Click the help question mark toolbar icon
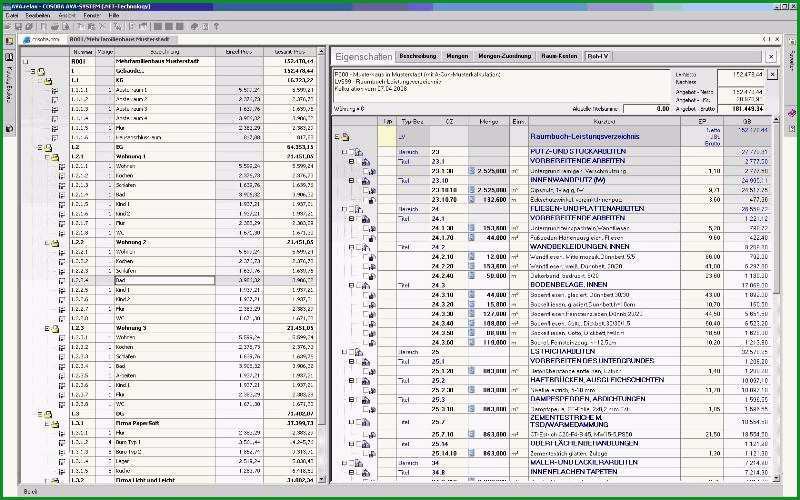This screenshot has height=500, width=800. pyautogui.click(x=216, y=27)
